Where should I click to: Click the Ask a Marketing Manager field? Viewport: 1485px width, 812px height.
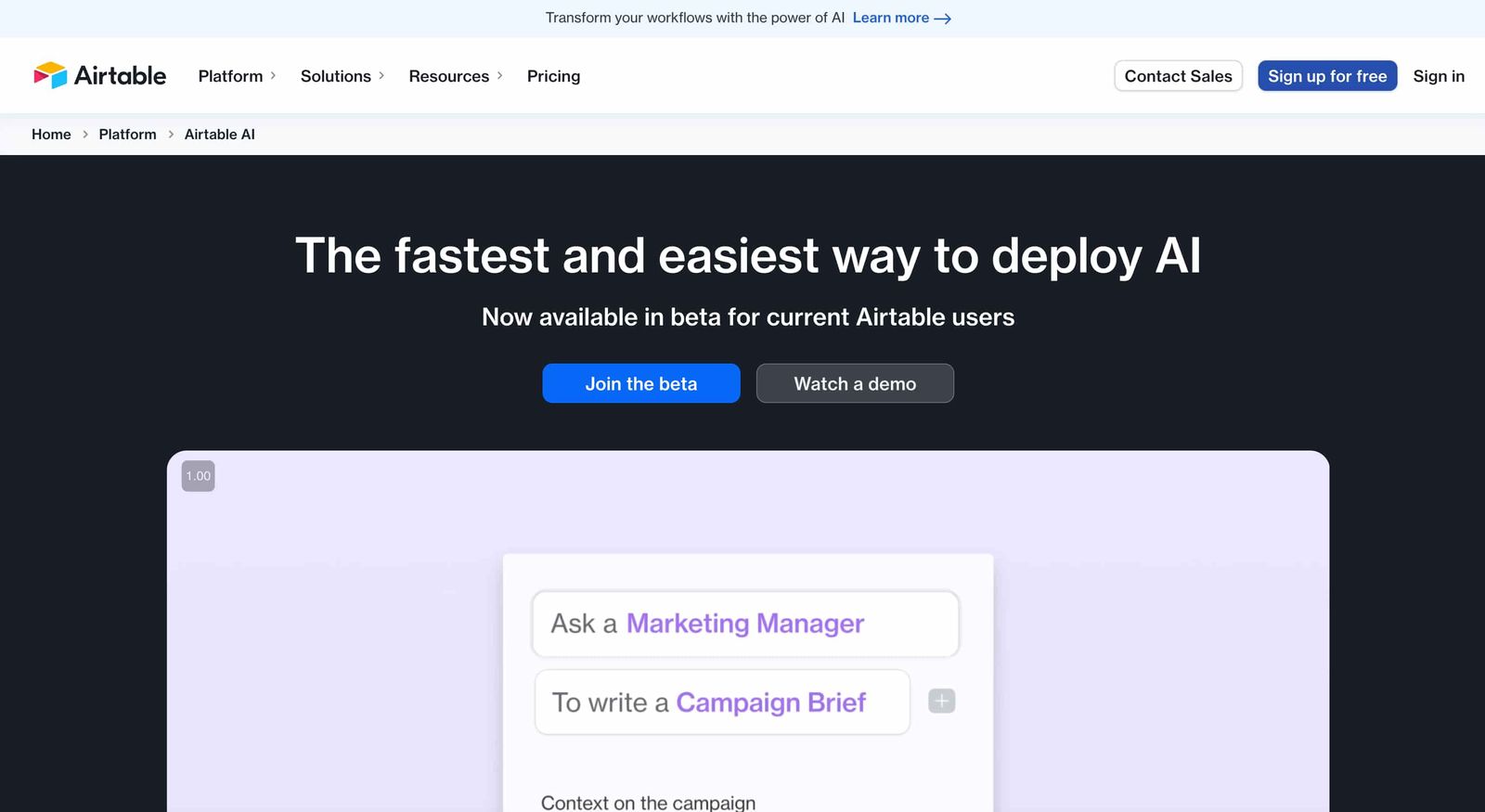(745, 624)
